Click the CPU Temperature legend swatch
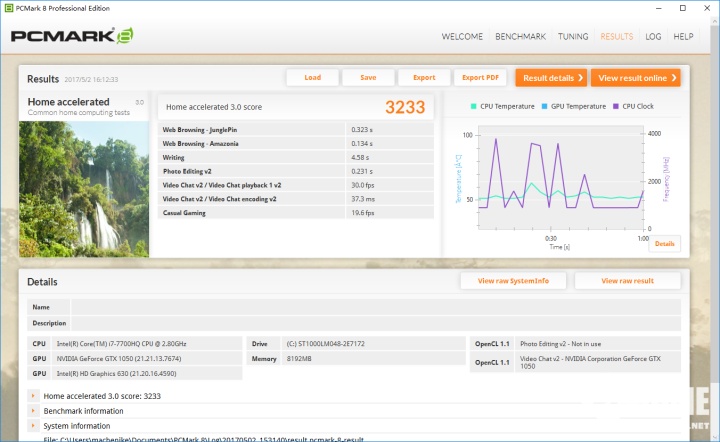The image size is (720, 442). (475, 106)
